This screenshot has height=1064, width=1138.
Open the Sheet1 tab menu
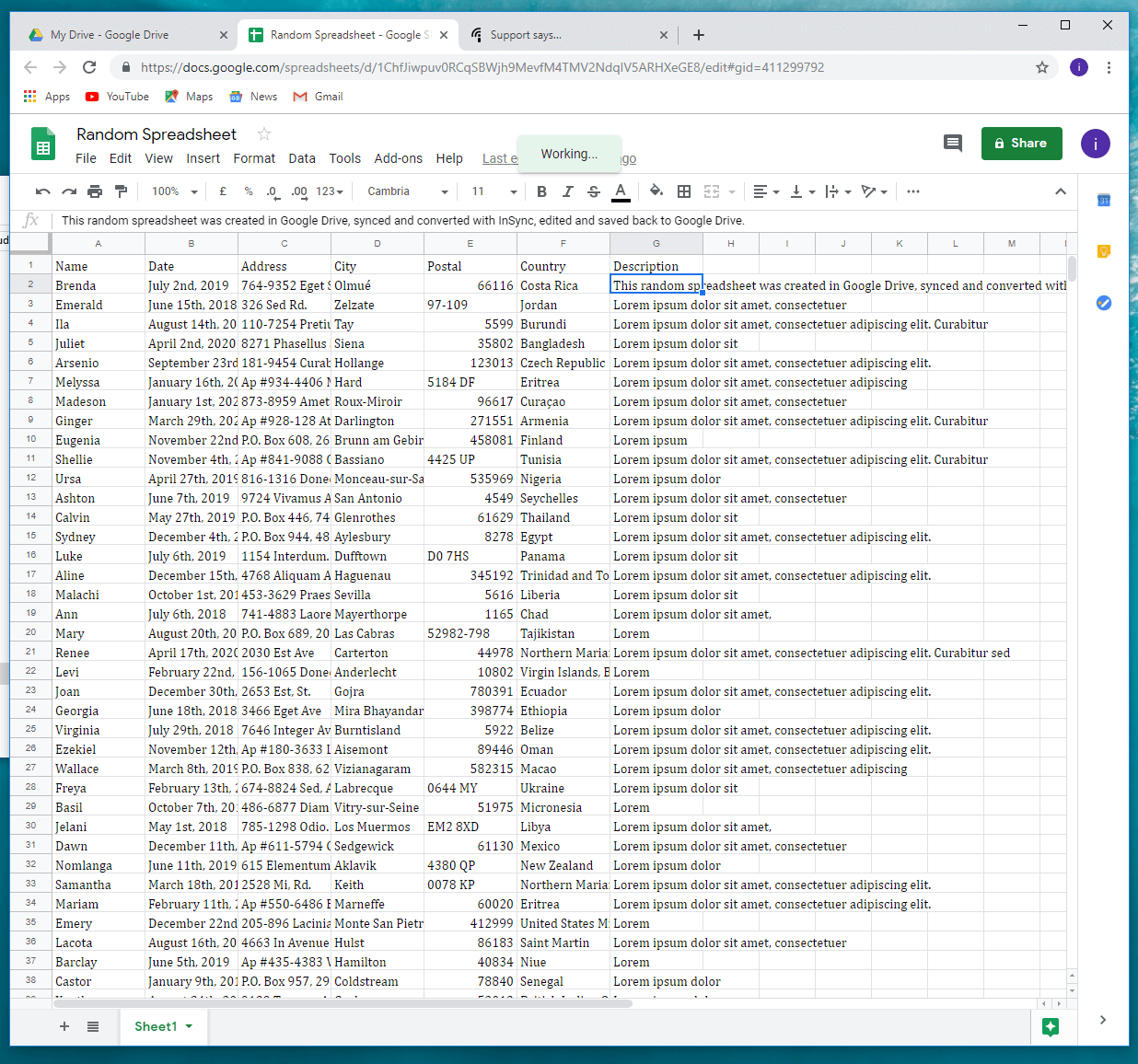click(189, 1026)
